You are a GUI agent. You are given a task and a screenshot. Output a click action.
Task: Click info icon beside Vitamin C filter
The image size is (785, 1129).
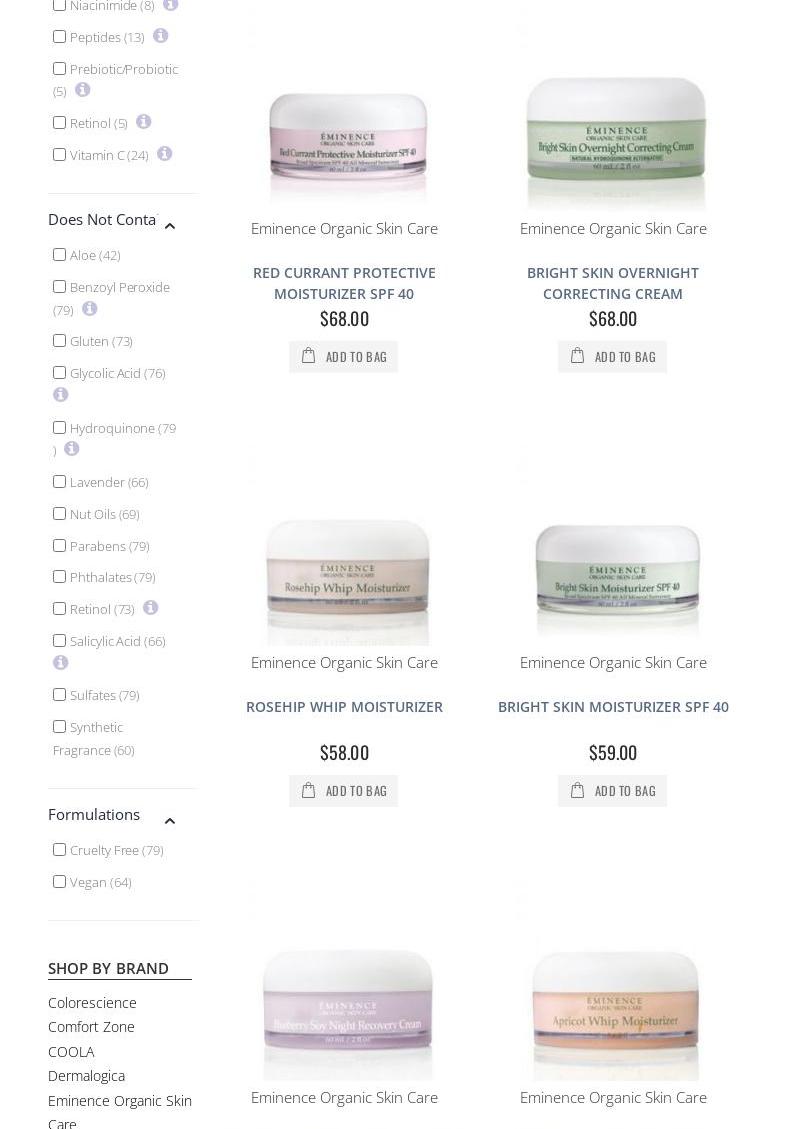pyautogui.click(x=164, y=153)
